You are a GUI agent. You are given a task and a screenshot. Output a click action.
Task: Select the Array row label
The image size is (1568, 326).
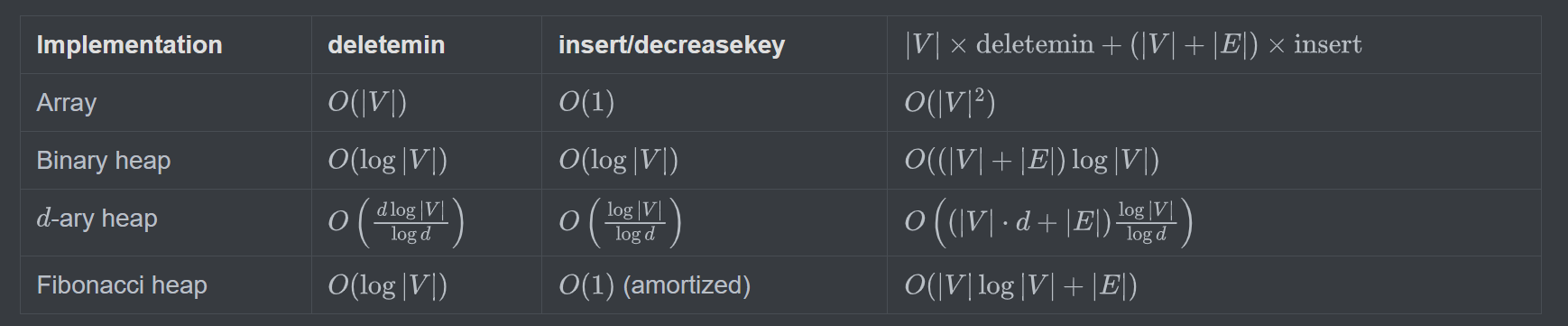point(67,103)
